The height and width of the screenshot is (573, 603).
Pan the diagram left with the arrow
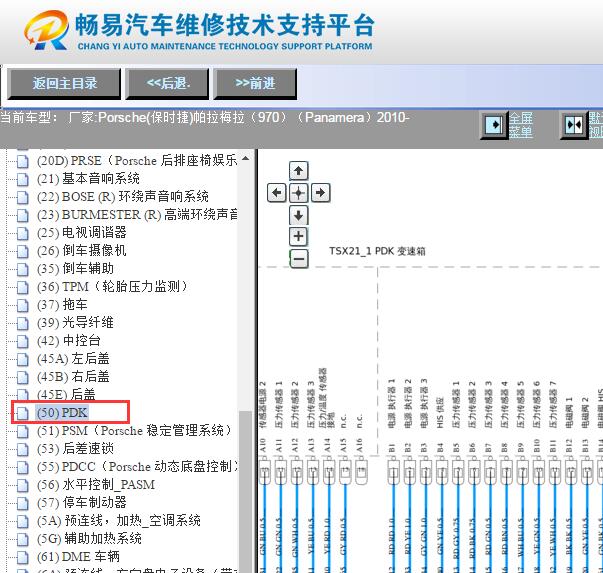tap(277, 192)
